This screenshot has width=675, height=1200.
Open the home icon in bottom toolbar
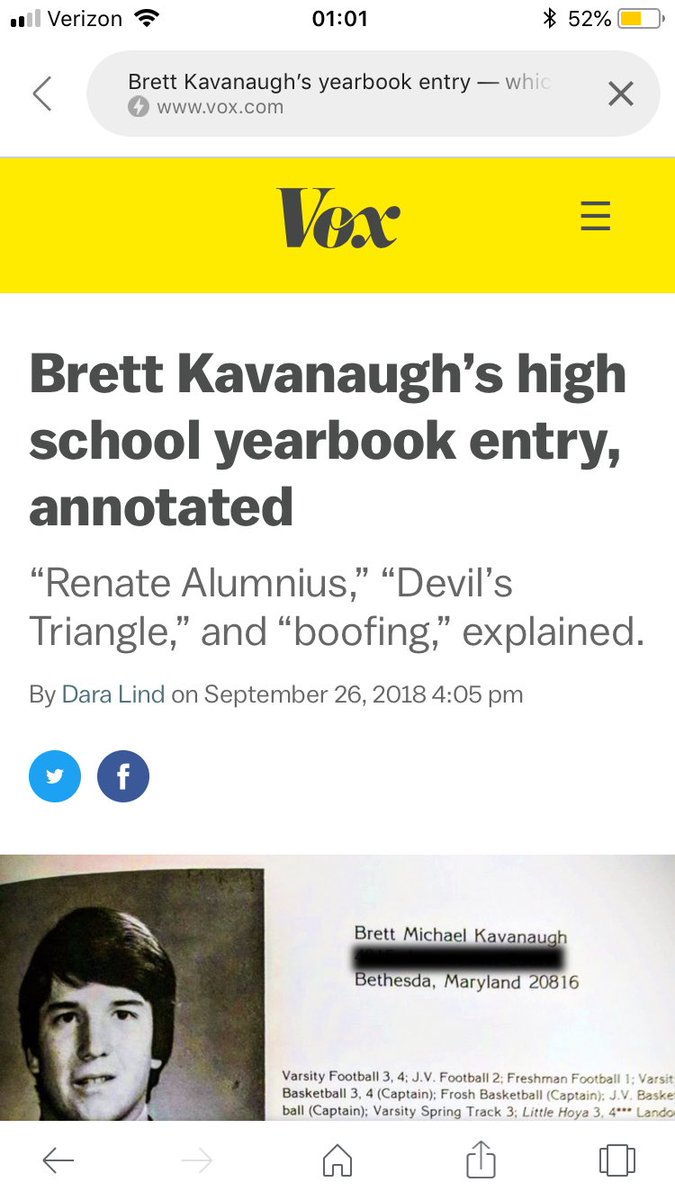click(337, 1160)
